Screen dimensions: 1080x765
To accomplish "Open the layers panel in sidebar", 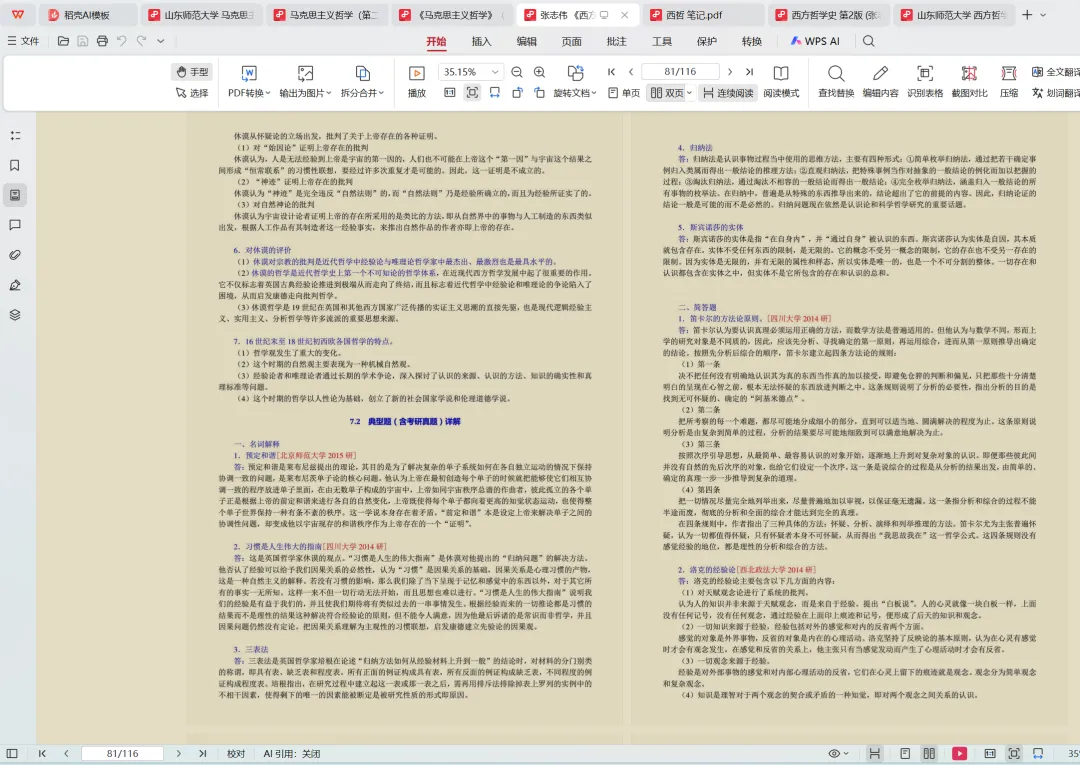I will (15, 315).
